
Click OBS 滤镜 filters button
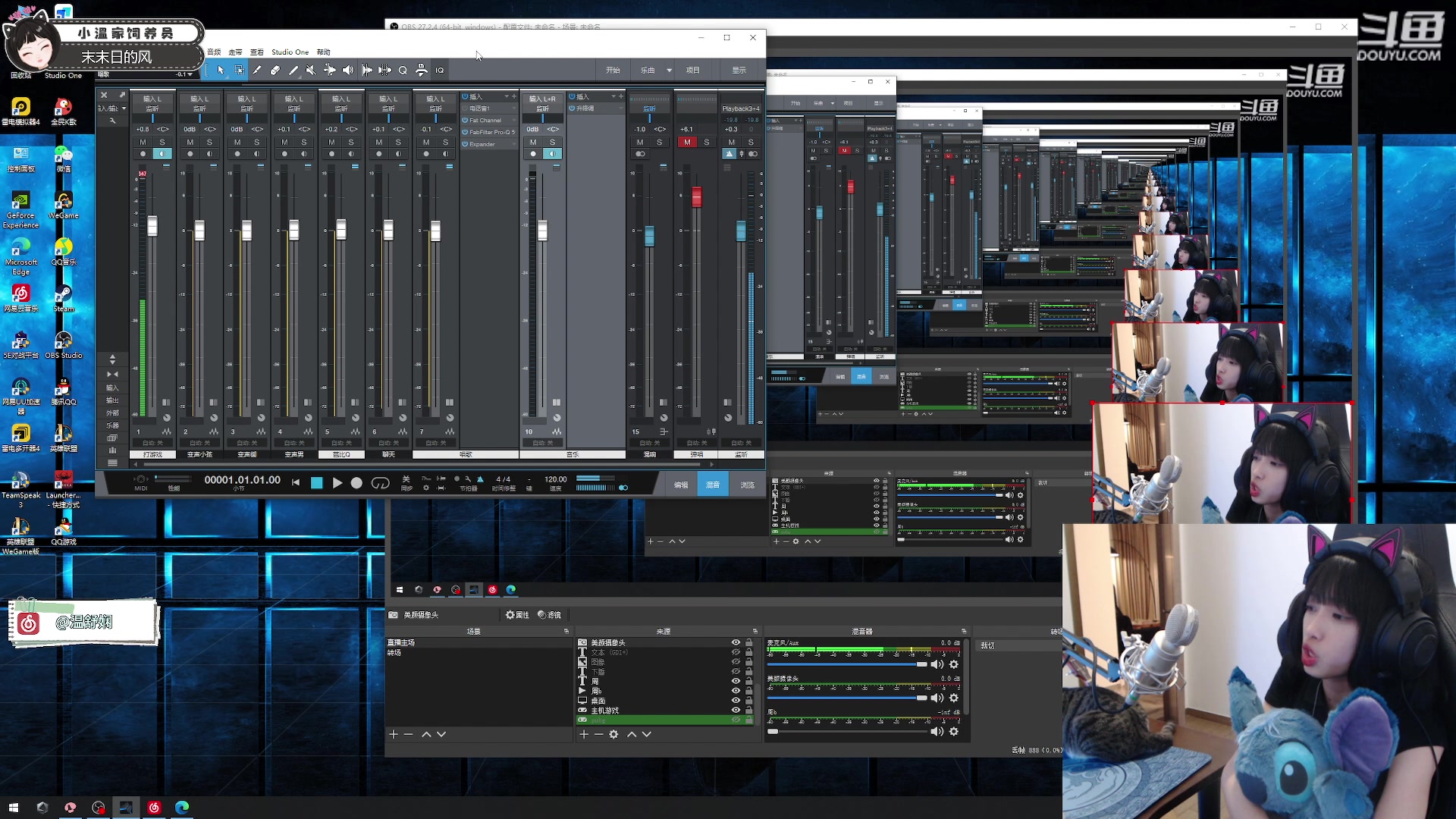(550, 615)
